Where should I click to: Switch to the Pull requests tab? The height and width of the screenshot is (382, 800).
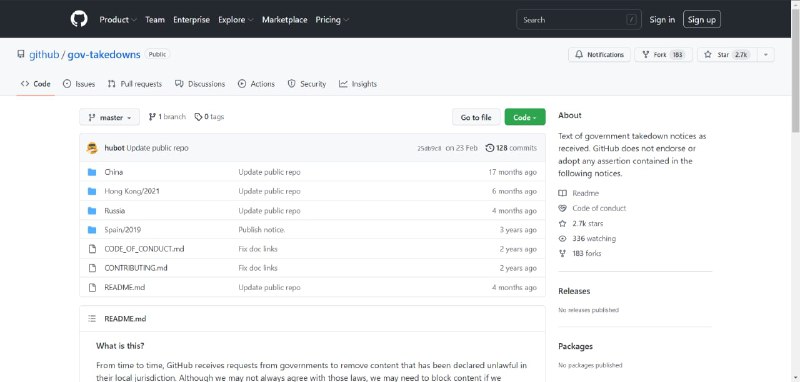point(135,84)
